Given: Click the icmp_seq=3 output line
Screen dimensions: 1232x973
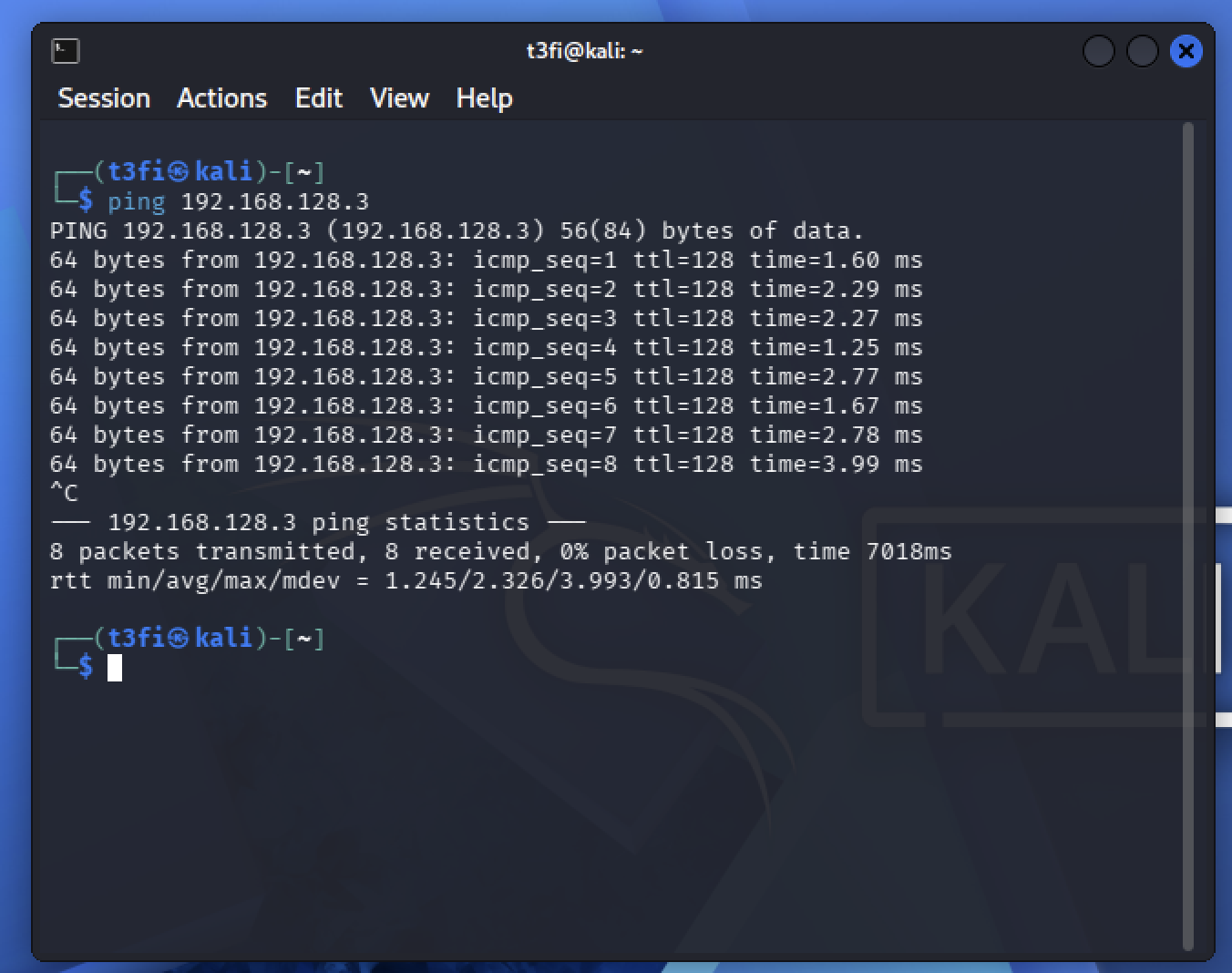Looking at the screenshot, I should pyautogui.click(x=487, y=318).
